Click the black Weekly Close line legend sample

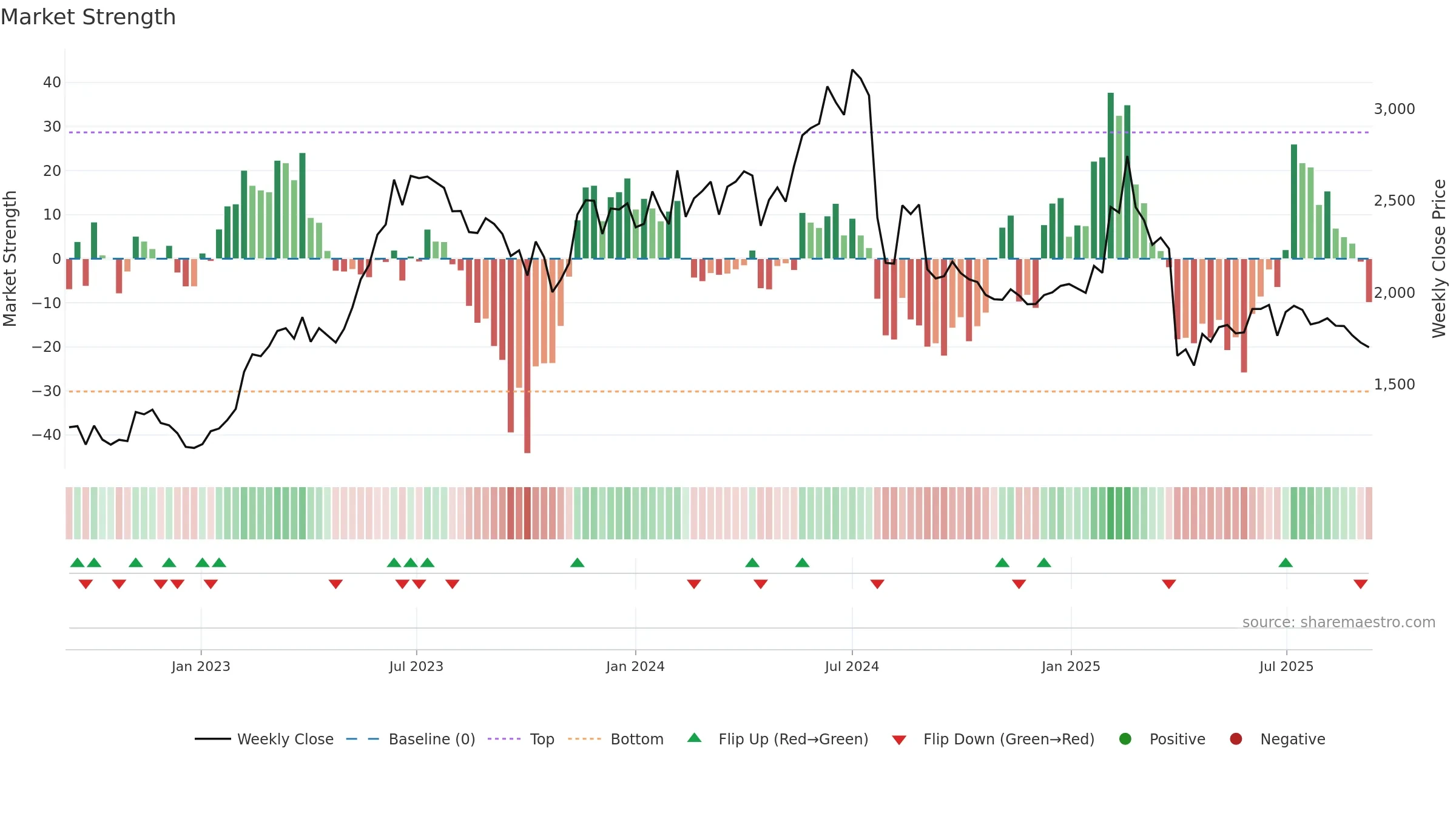pyautogui.click(x=212, y=739)
